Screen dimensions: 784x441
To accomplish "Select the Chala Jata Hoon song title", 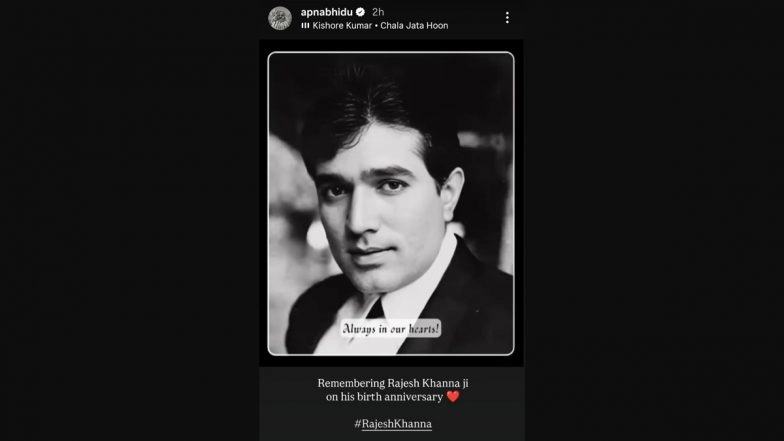I will 414,26.
